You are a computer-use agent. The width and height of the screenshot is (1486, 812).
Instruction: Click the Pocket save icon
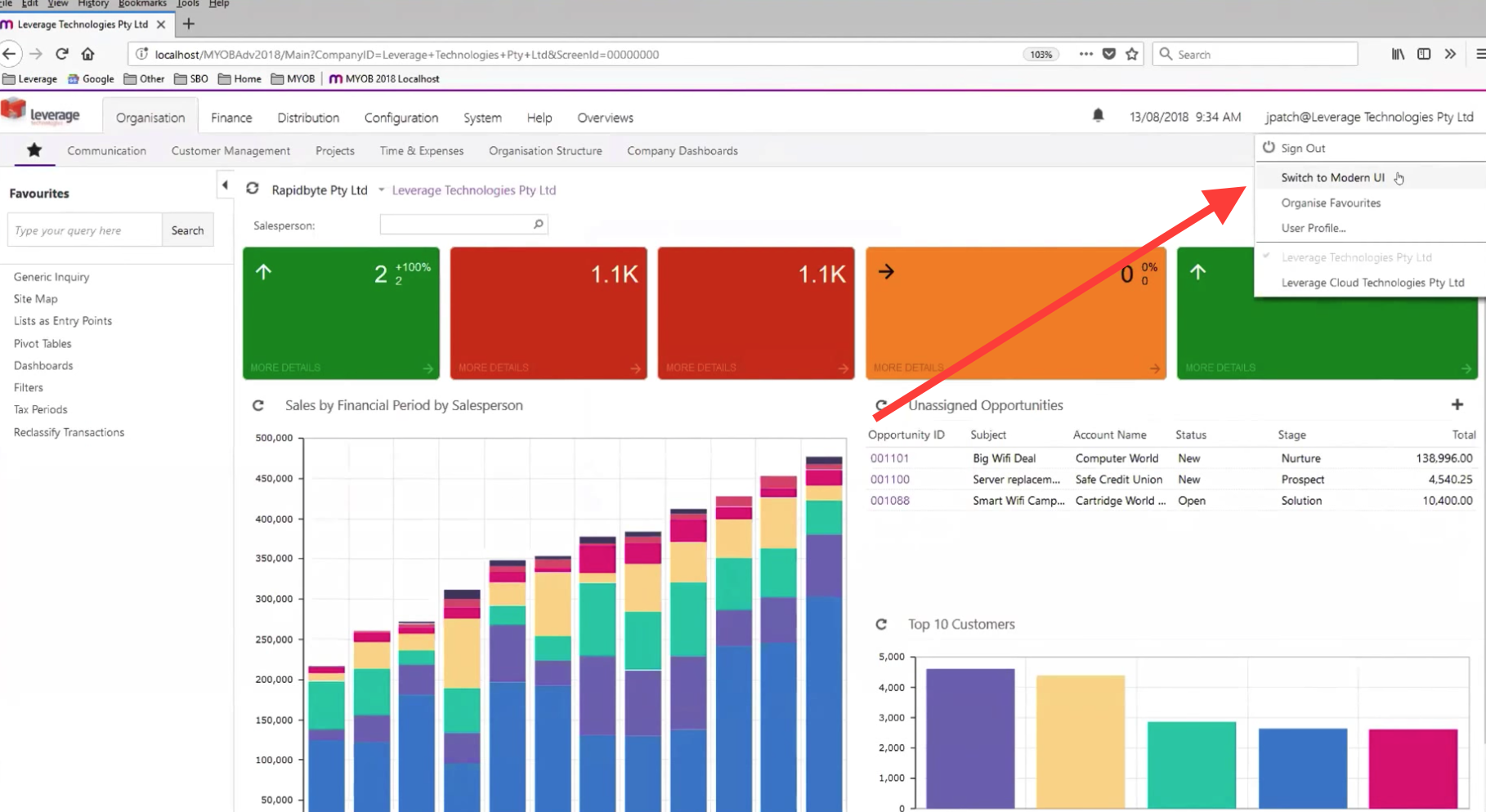(1109, 54)
